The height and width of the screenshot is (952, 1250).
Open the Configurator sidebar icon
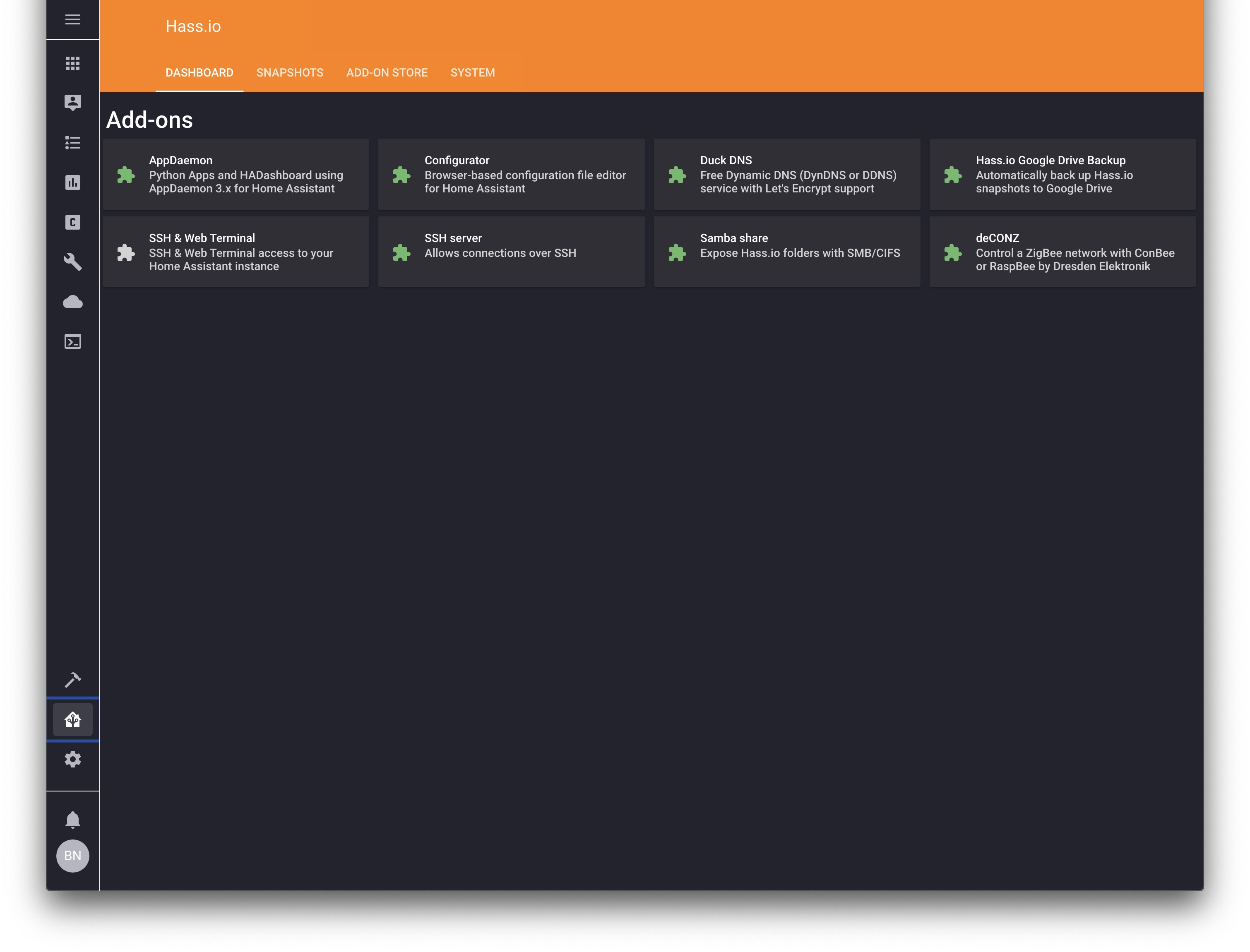click(x=72, y=222)
